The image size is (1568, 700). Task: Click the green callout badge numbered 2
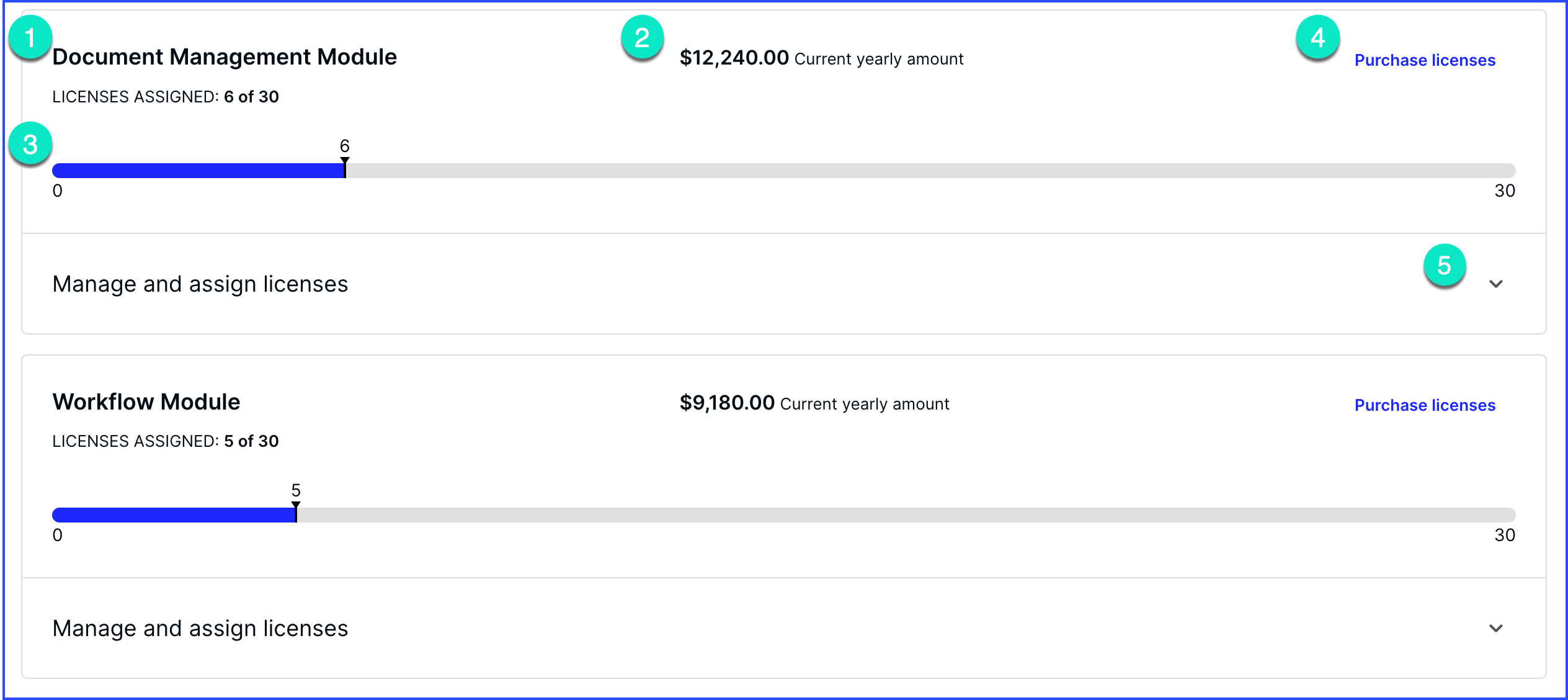coord(642,38)
